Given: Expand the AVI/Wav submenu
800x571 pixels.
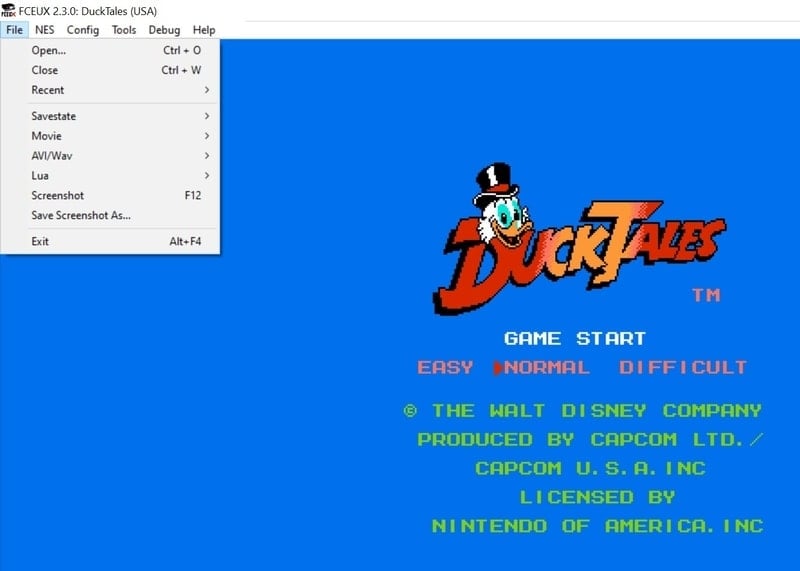Looking at the screenshot, I should coord(110,156).
